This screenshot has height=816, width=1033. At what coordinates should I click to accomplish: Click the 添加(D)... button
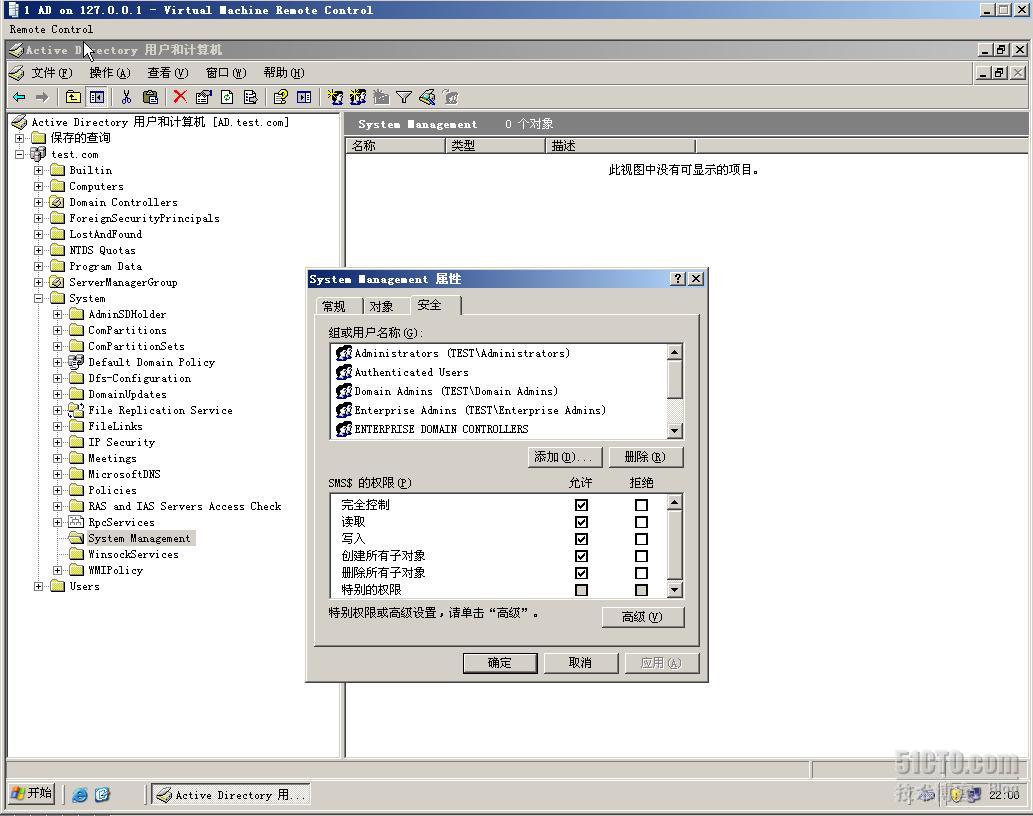[x=565, y=457]
